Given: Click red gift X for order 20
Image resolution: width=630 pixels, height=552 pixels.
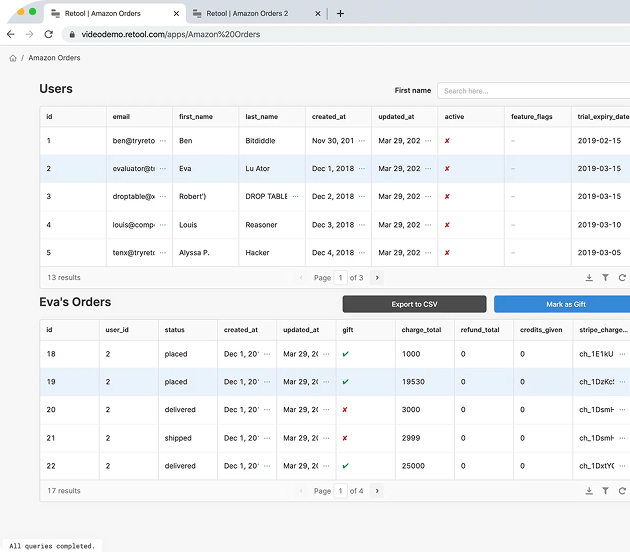Looking at the screenshot, I should tap(345, 410).
